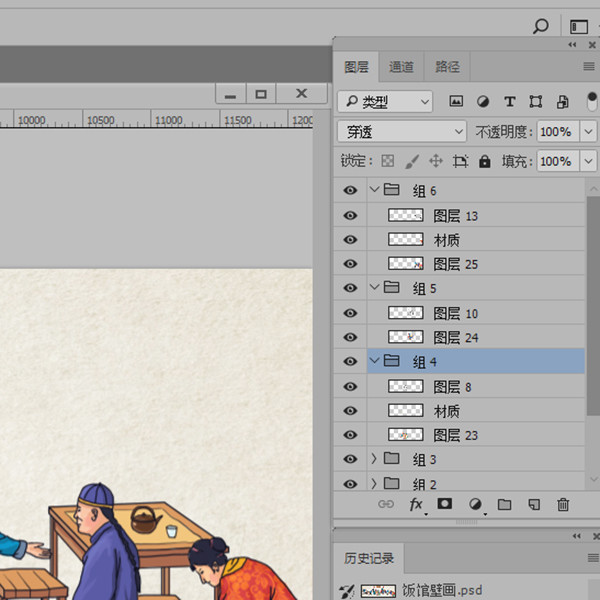Maximize the document window
Screen dimensions: 600x600
[x=261, y=94]
